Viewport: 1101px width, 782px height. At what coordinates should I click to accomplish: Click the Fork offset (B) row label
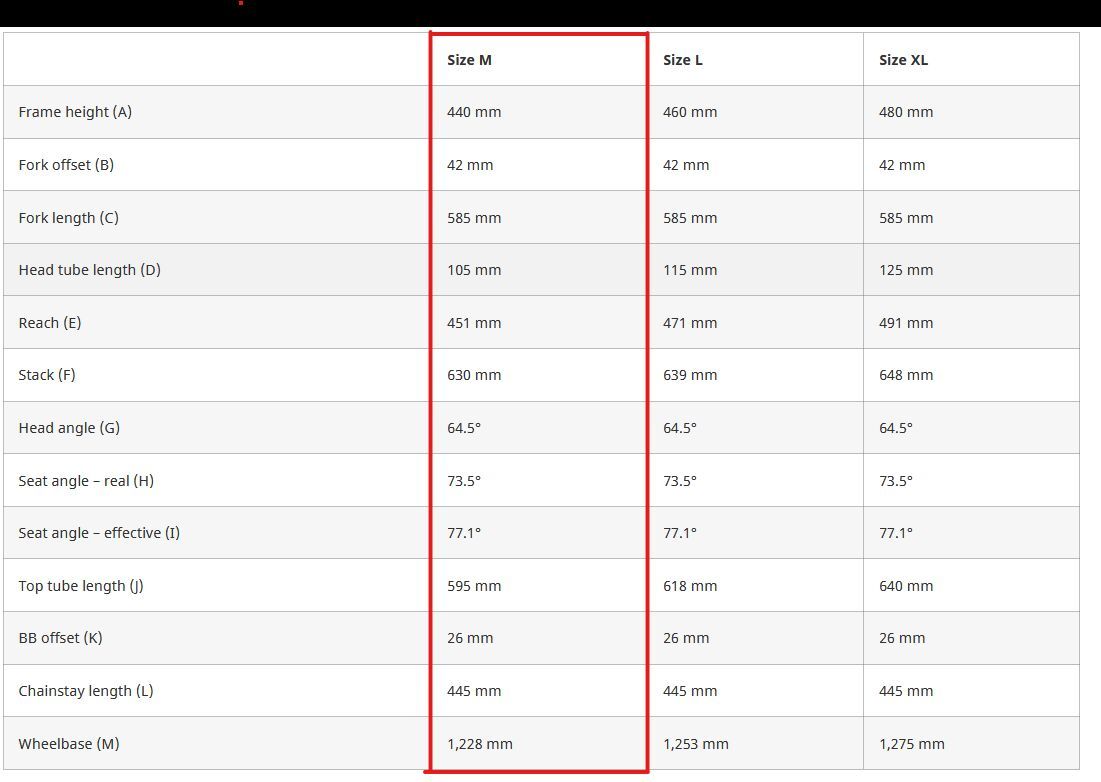tap(66, 165)
